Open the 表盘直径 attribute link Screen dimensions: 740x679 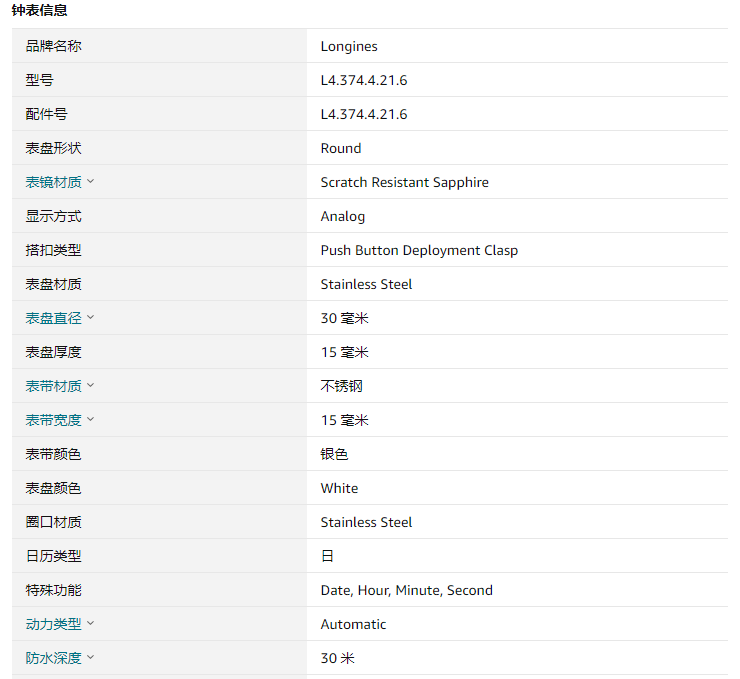pyautogui.click(x=53, y=318)
